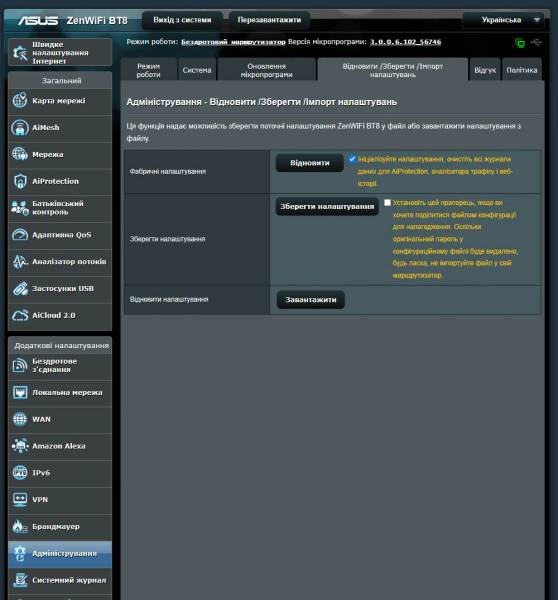Viewport: 558px width, 600px height.
Task: Select the Аналізатор потоків menu label
Action: pyautogui.click(x=69, y=262)
